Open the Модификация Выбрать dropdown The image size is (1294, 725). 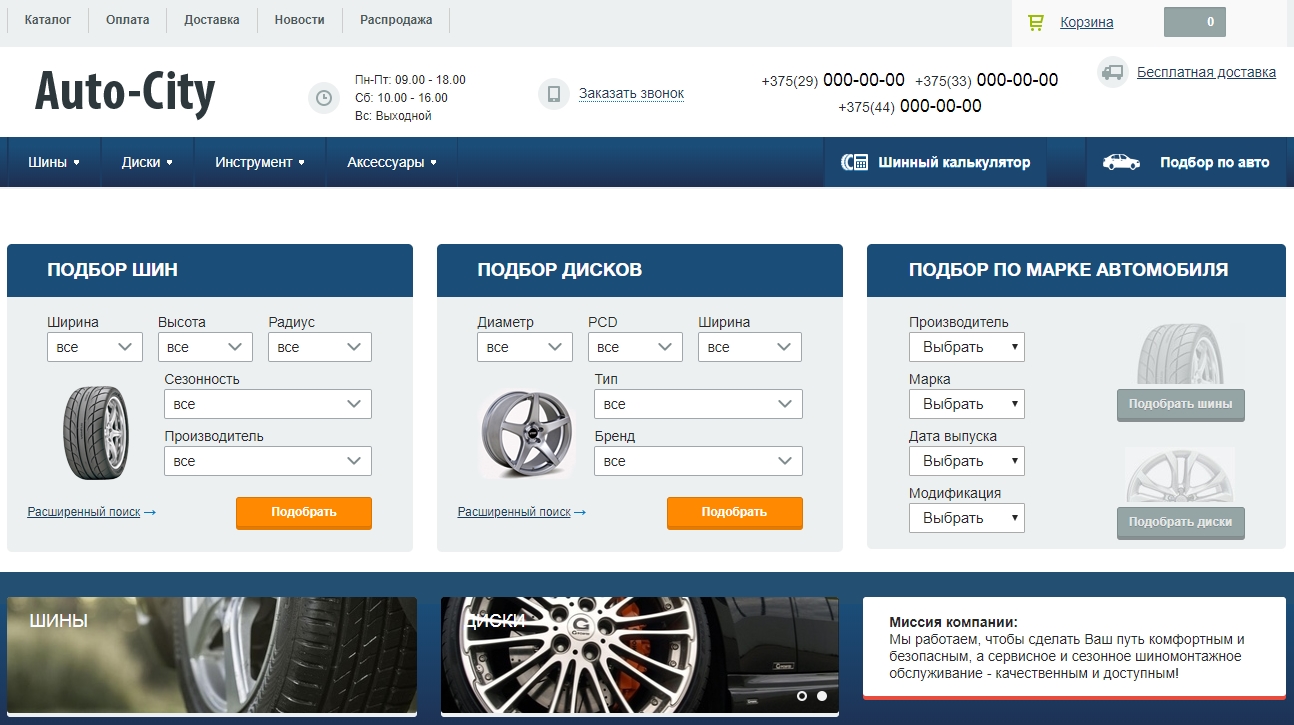pyautogui.click(x=967, y=518)
